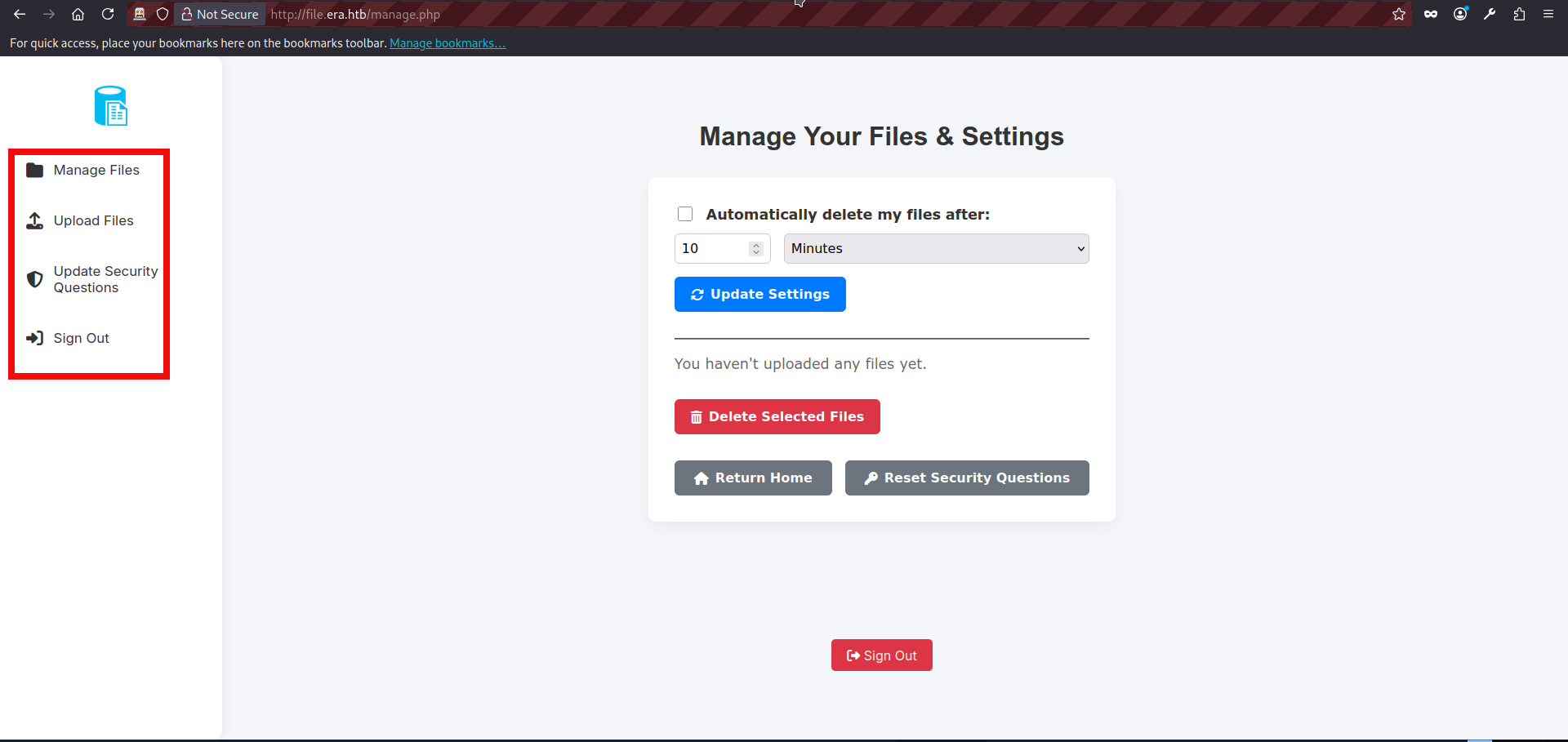Open Manage Files from the sidebar
This screenshot has height=742, width=1568.
point(96,170)
